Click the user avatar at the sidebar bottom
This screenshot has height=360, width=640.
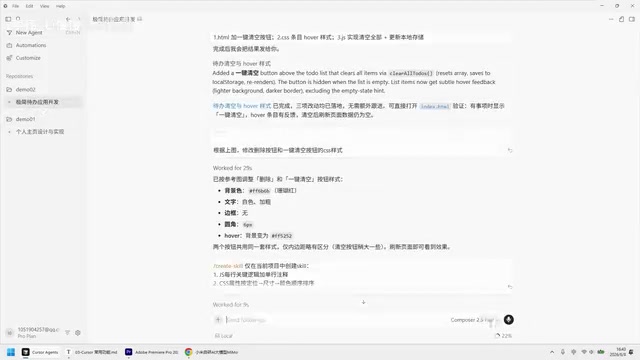9,333
